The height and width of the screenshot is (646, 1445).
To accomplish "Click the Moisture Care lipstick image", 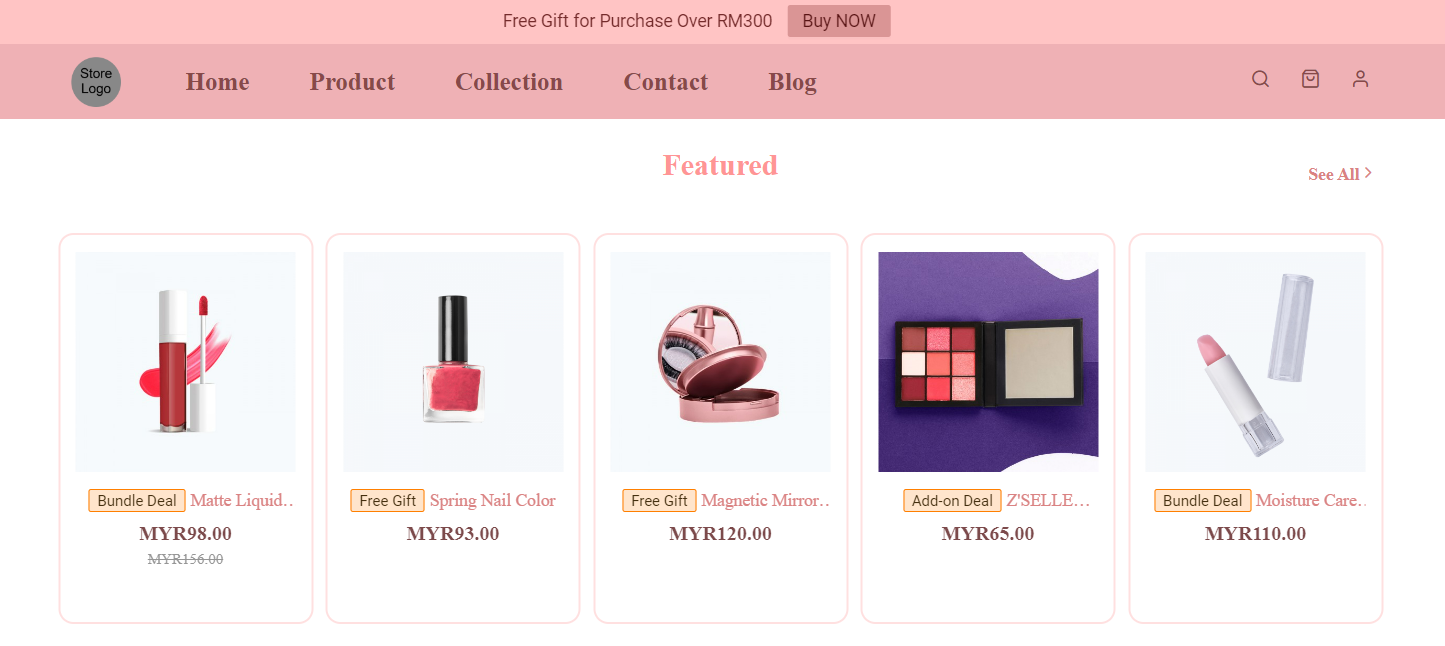I will point(1255,362).
